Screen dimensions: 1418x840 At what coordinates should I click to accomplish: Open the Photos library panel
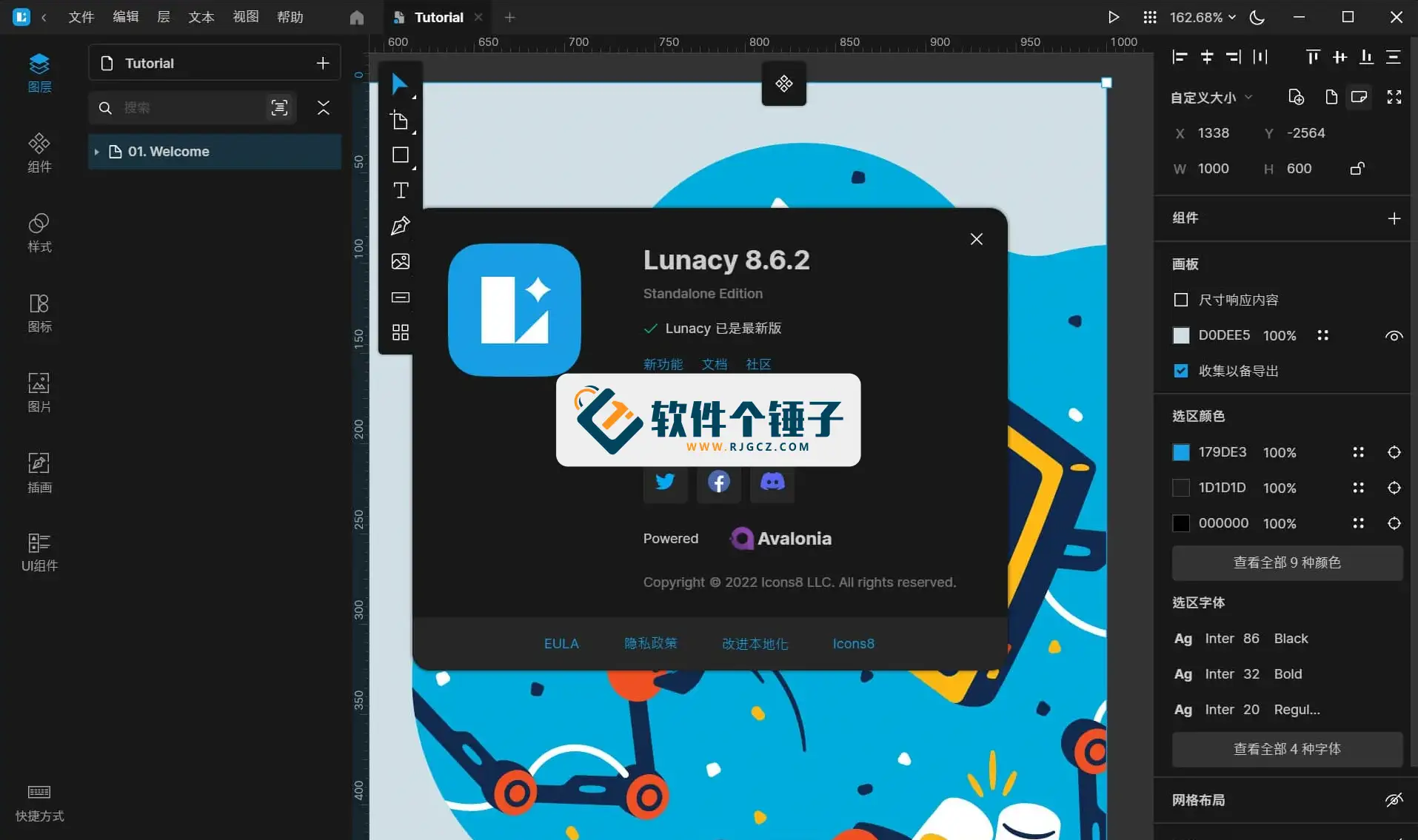39,393
